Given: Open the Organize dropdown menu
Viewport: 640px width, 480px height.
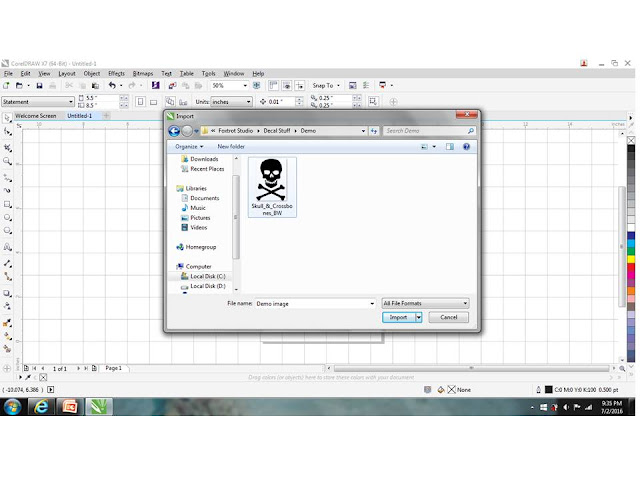Looking at the screenshot, I should [x=189, y=147].
